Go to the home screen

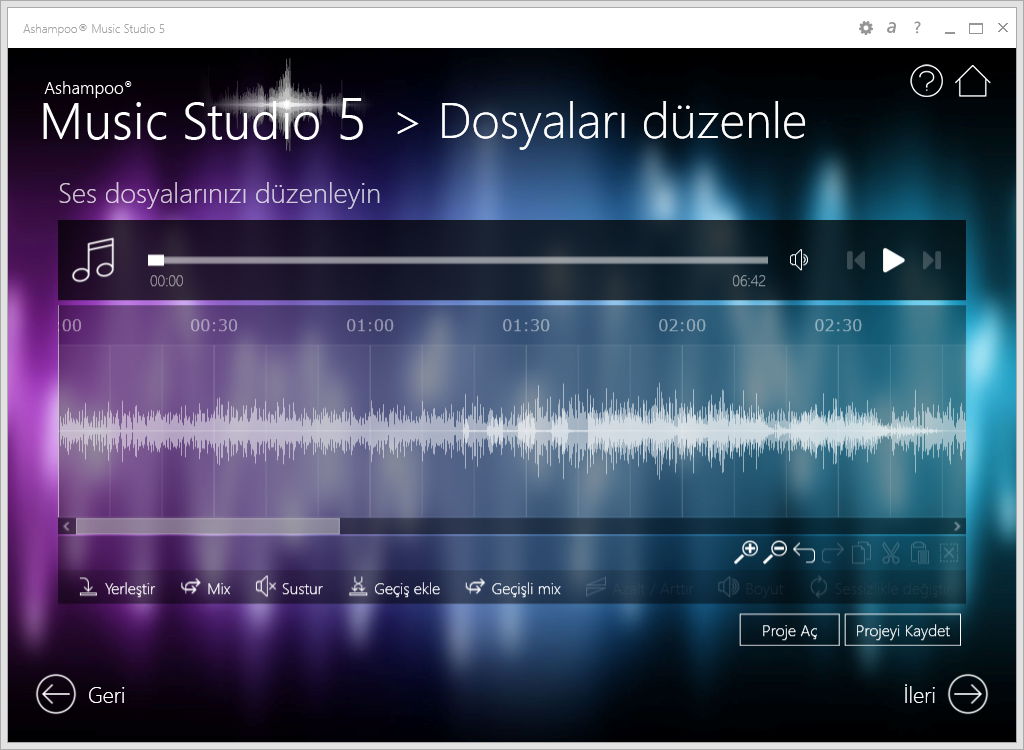coord(973,81)
